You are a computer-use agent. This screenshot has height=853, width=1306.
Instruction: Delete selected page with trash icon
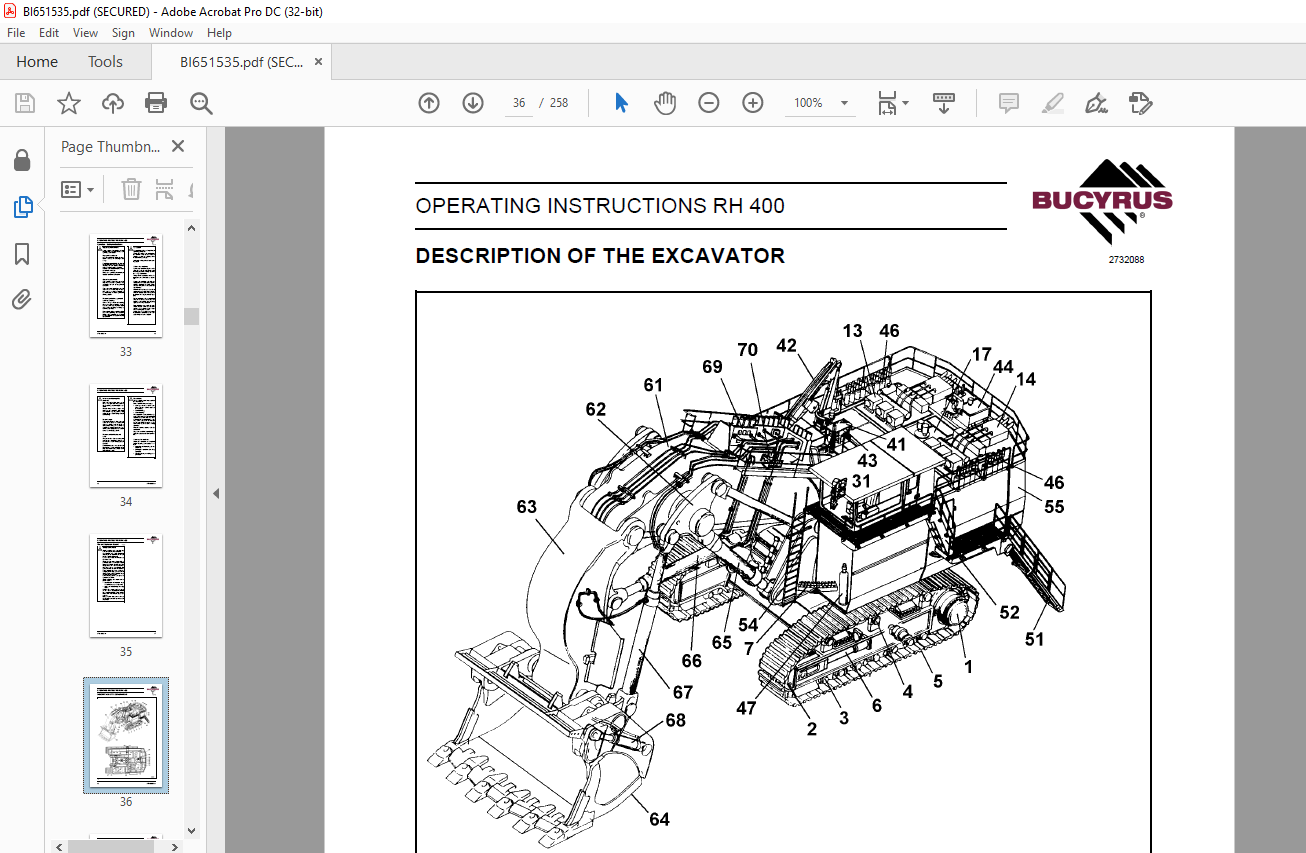tap(131, 189)
